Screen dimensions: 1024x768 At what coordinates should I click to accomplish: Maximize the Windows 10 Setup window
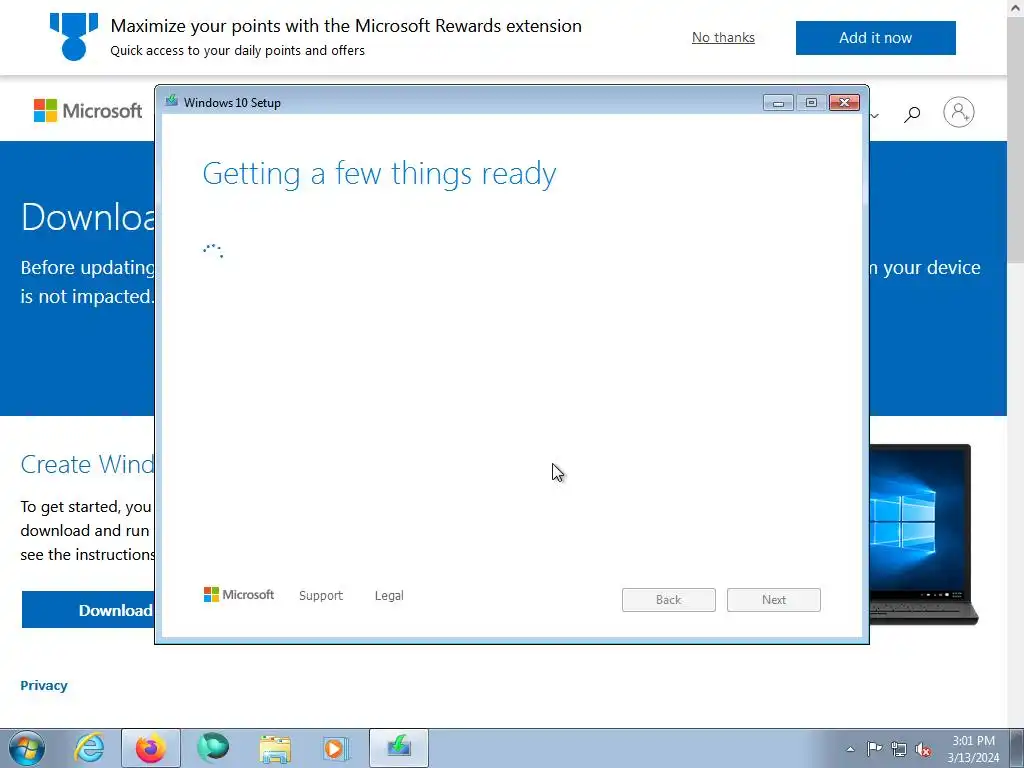tap(811, 103)
